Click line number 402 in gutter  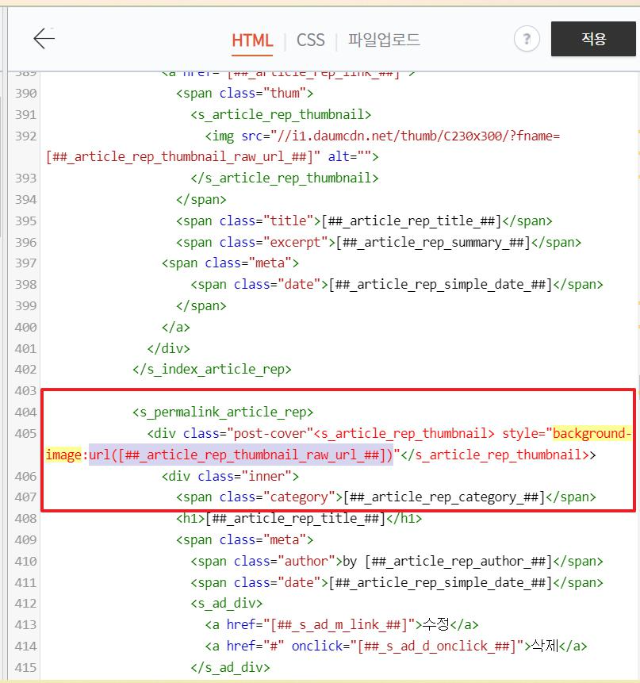(x=26, y=369)
